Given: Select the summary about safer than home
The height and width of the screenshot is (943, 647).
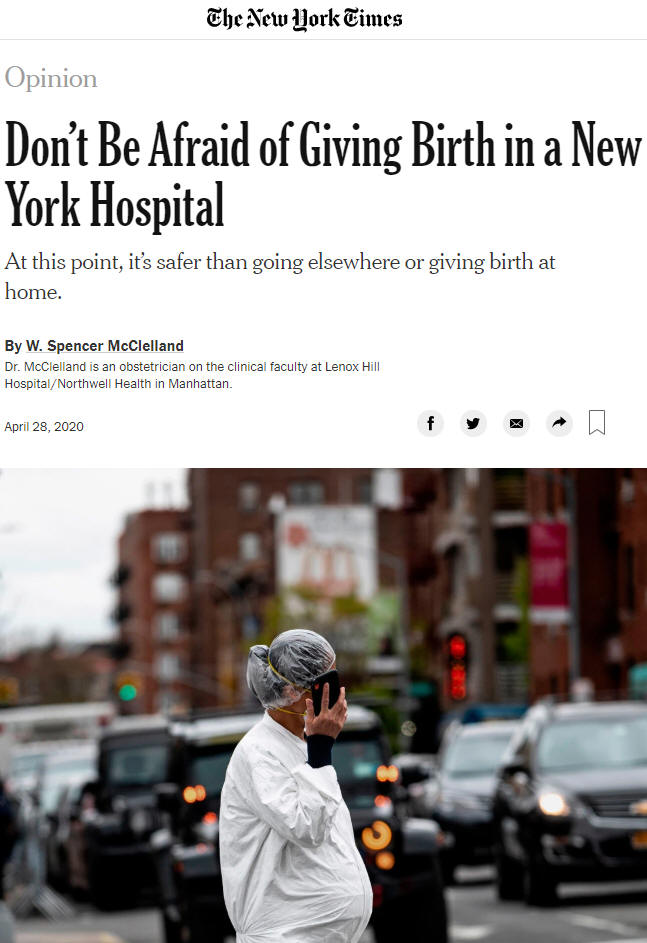Looking at the screenshot, I should pyautogui.click(x=280, y=276).
